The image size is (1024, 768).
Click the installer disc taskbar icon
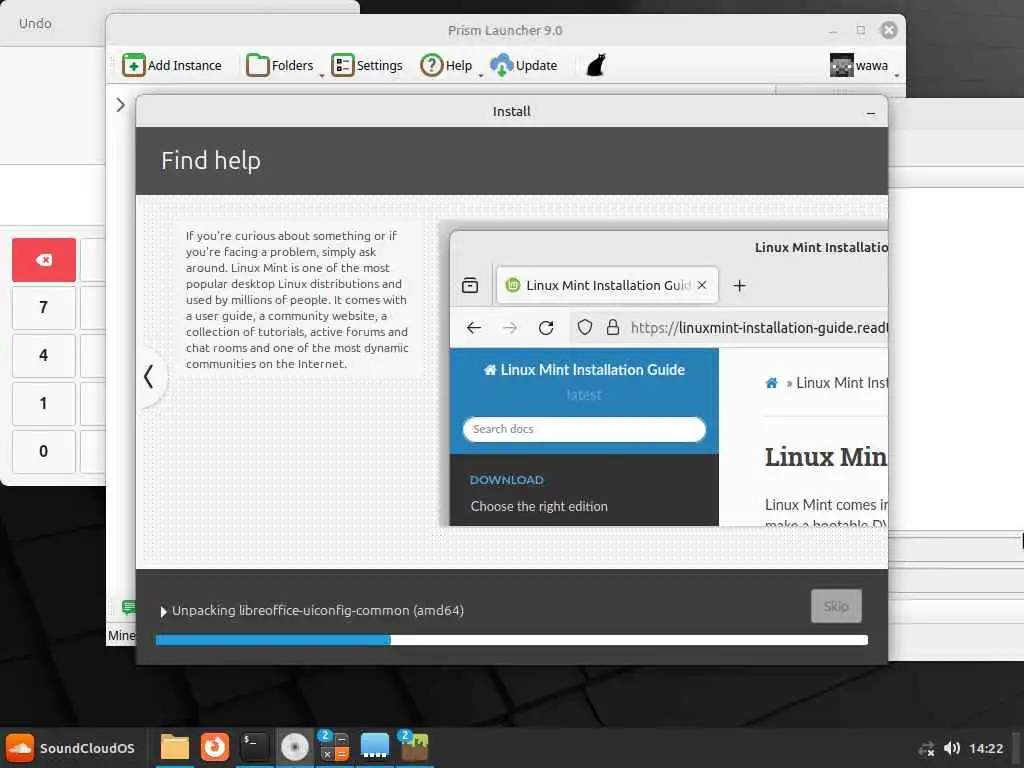tap(295, 747)
